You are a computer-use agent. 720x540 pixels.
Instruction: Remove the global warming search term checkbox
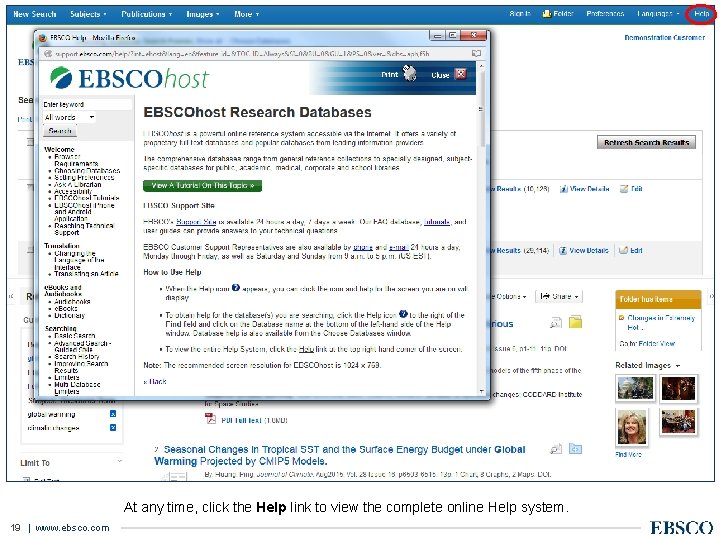113,414
